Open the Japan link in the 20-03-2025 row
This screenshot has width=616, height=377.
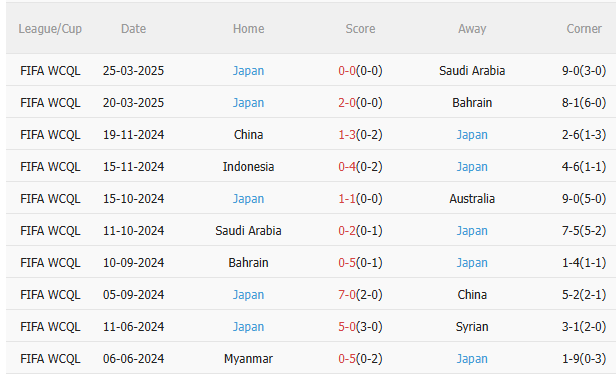point(248,102)
